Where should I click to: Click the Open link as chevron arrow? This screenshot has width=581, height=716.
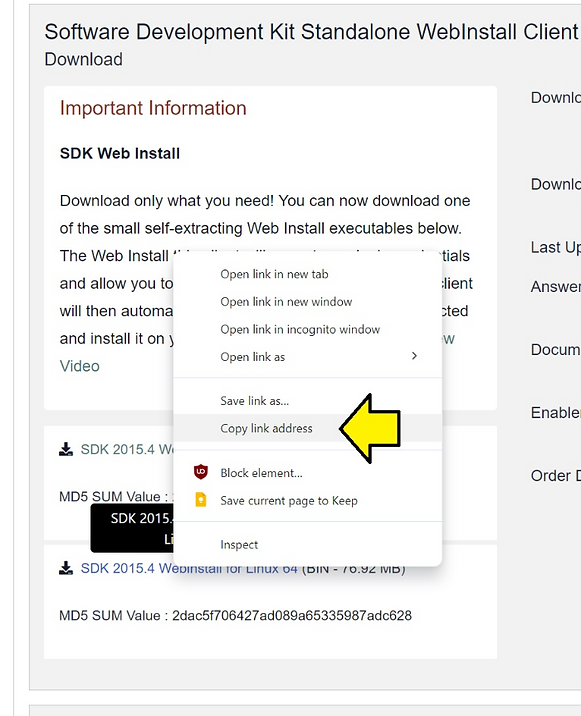click(x=414, y=356)
